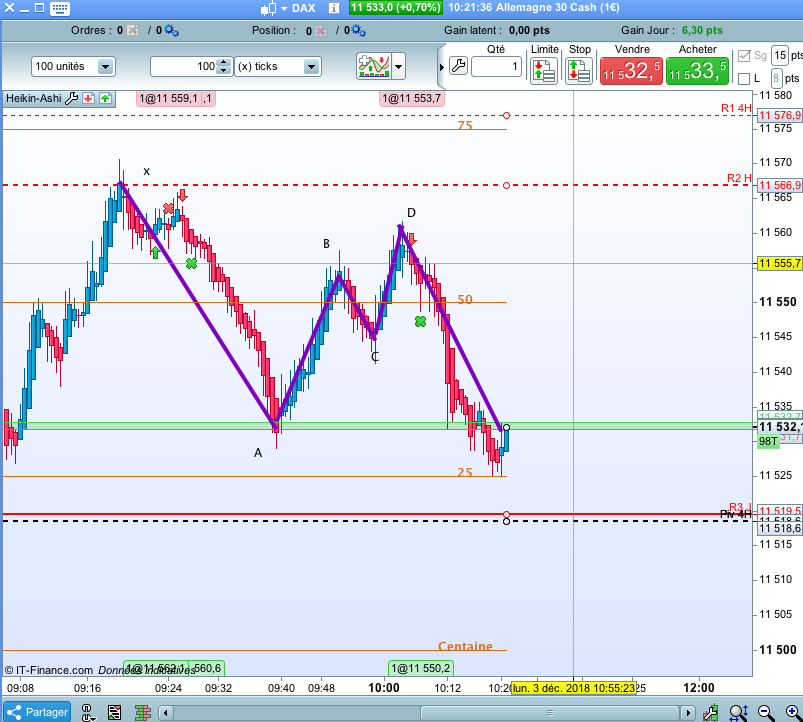Click the Heikin-Ashi label
This screenshot has height=722, width=803.
pos(33,98)
